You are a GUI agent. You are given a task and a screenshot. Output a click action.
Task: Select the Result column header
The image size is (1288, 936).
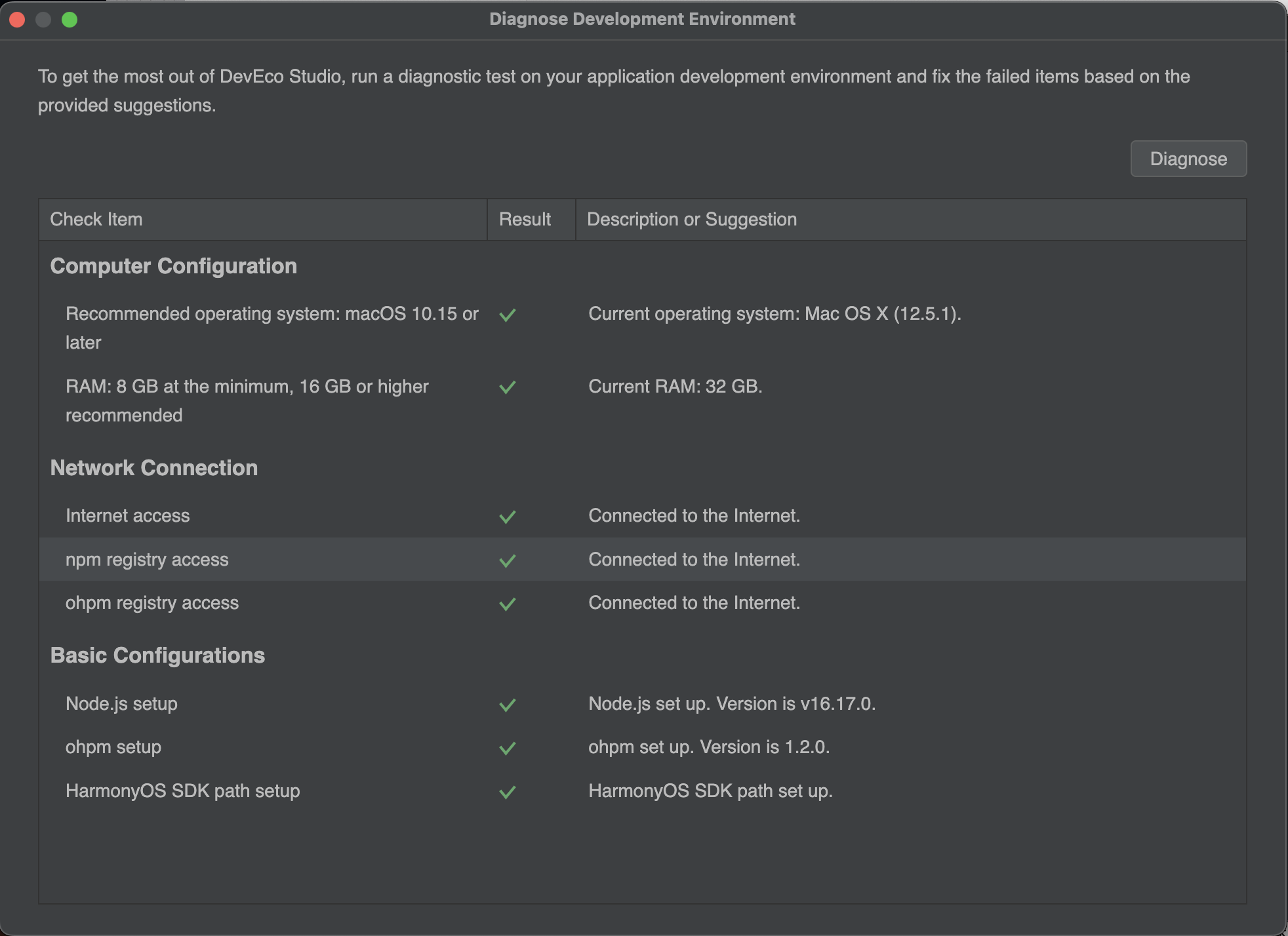coord(525,220)
